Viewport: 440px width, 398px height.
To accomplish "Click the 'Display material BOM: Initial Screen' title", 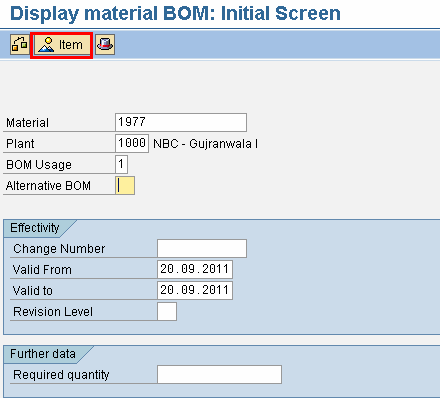I will pos(175,14).
